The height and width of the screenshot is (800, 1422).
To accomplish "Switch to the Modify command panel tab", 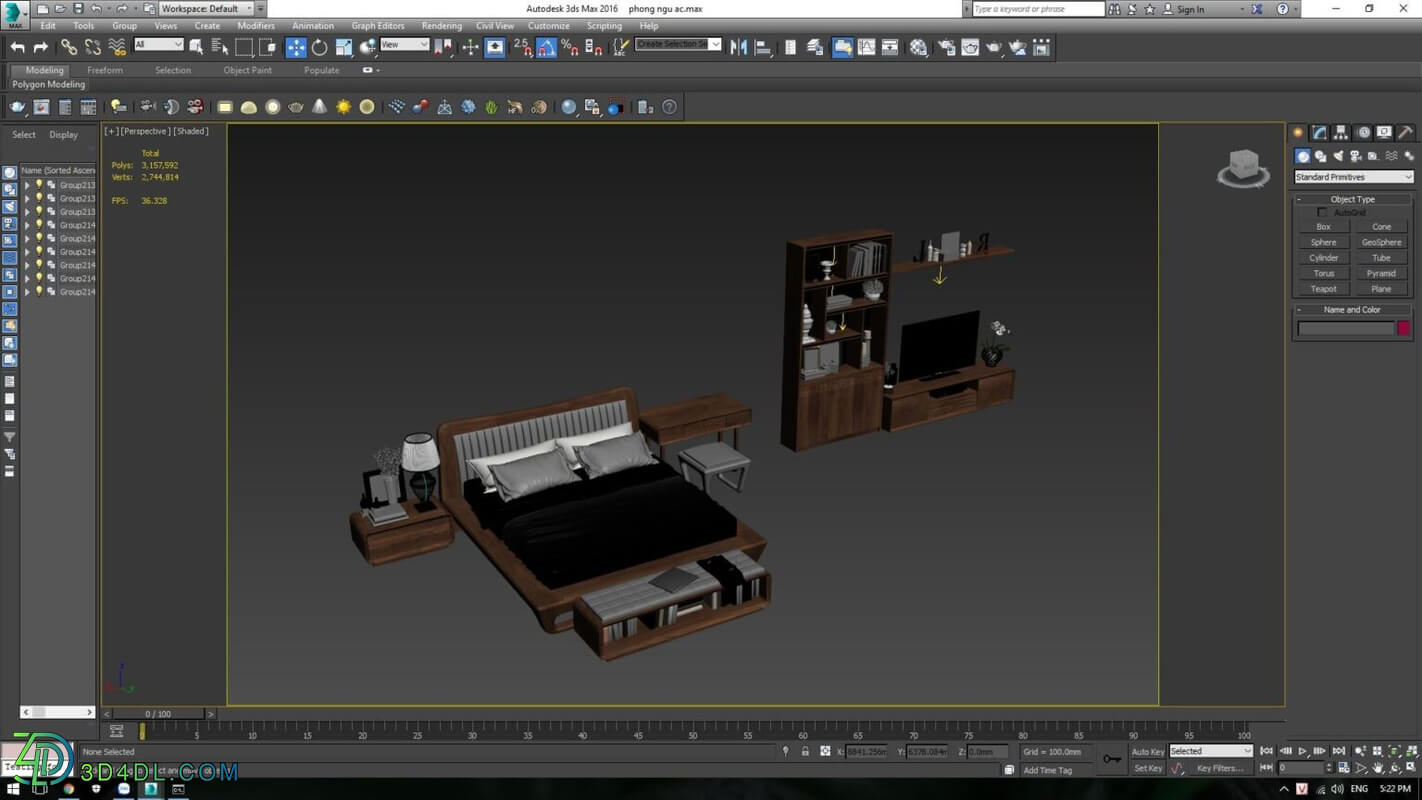I will 1320,132.
